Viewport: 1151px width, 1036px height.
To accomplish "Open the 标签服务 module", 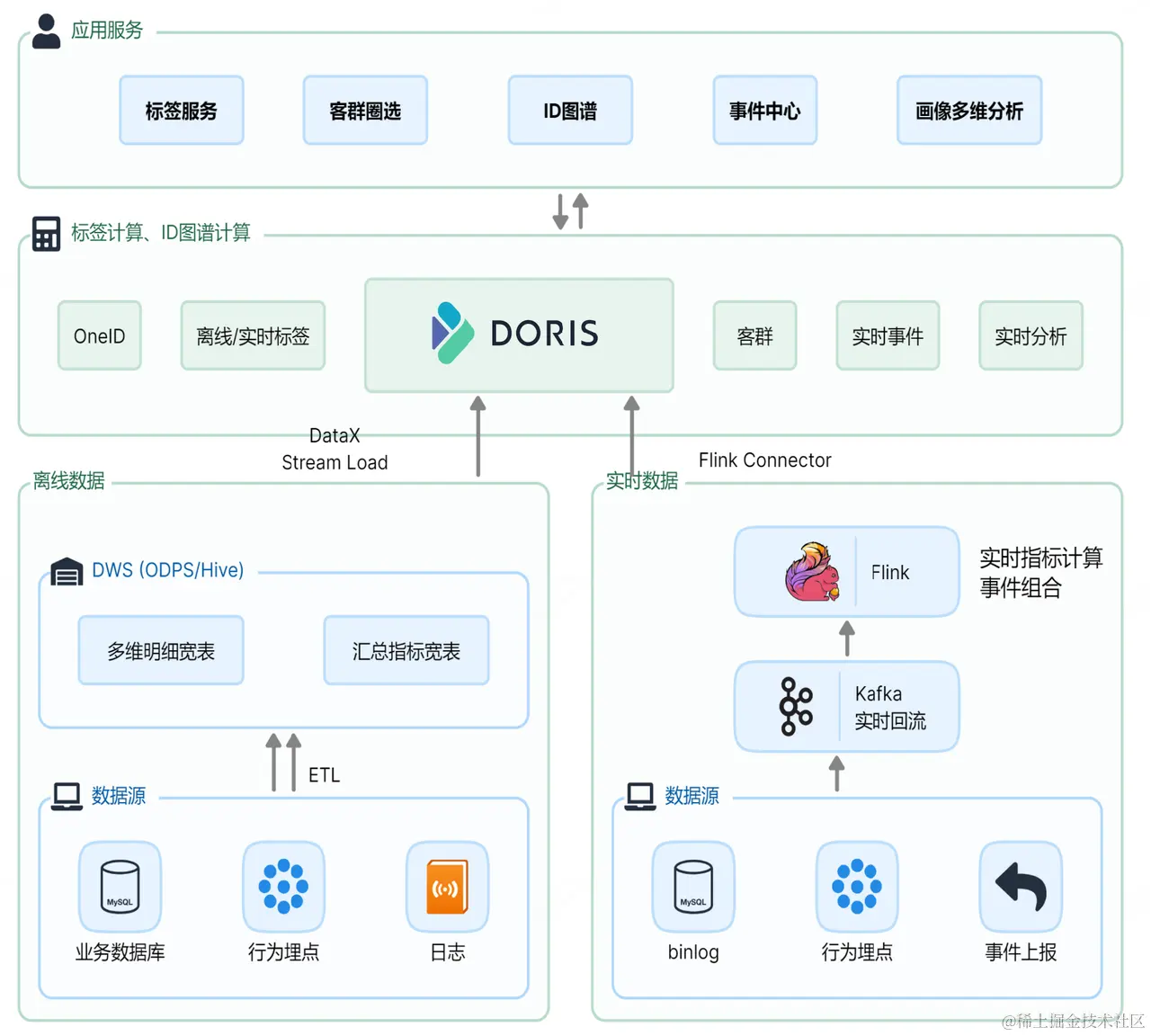I will tap(181, 110).
